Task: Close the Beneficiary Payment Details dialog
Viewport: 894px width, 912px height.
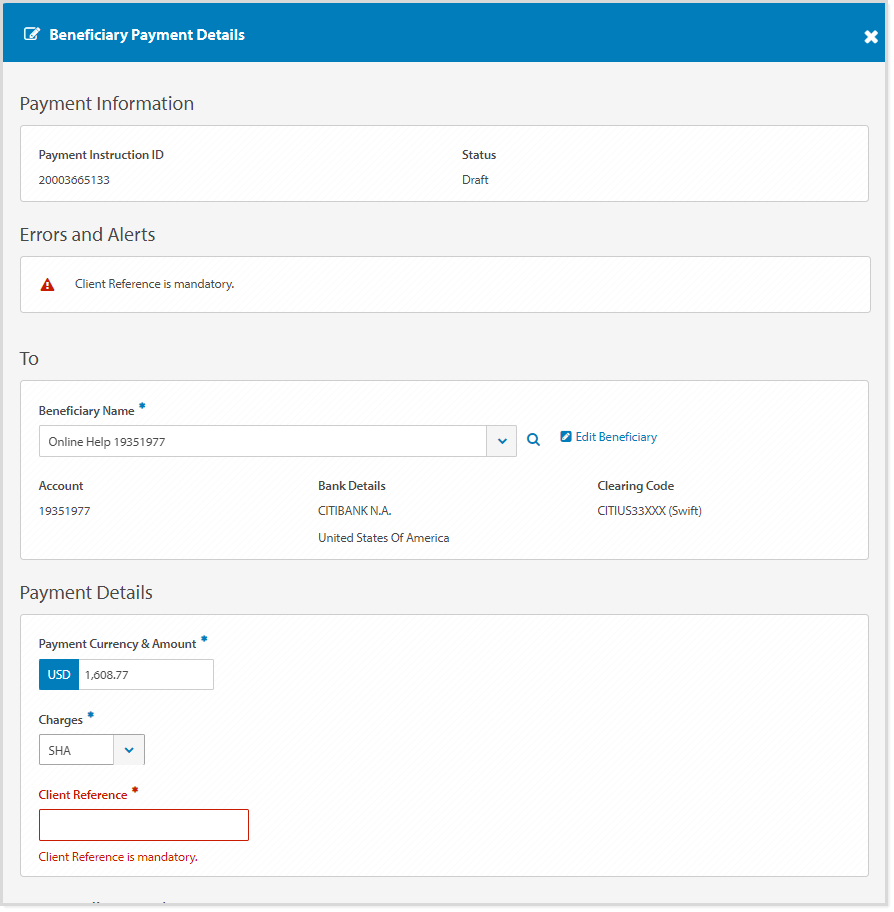Action: (x=870, y=37)
